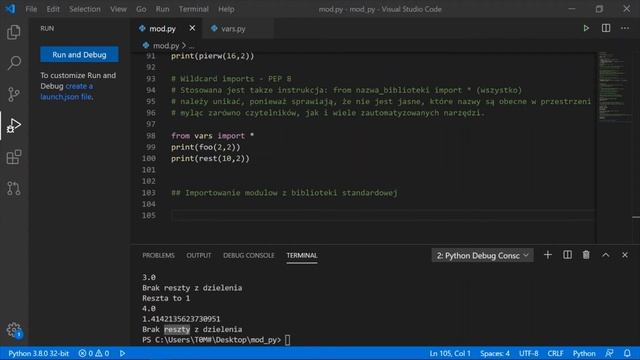This screenshot has width=640, height=360.
Task: Open the Source Control view
Action: point(14,94)
